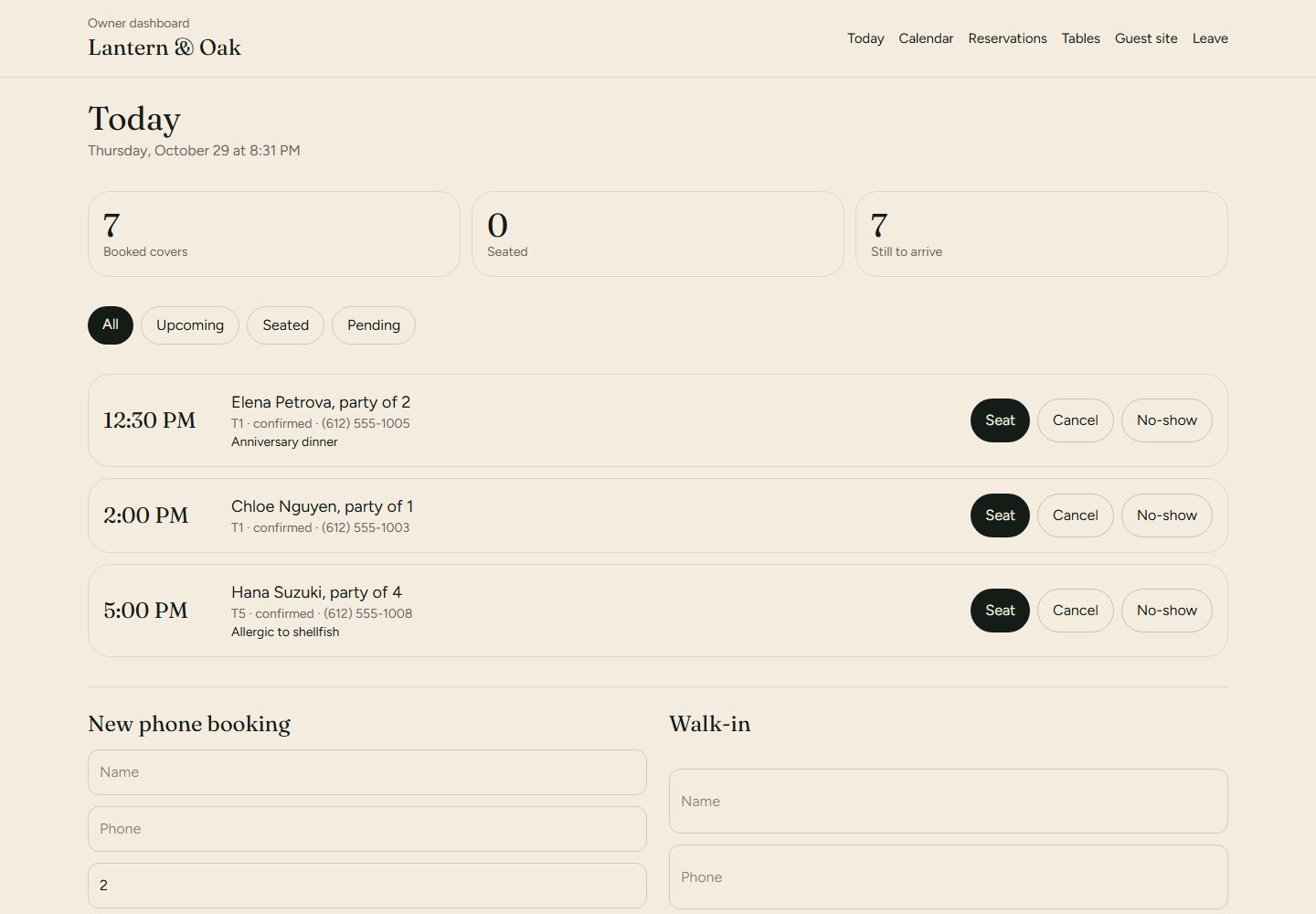This screenshot has width=1316, height=914.
Task: Cancel Chloe Nguyen's reservation
Action: point(1075,515)
